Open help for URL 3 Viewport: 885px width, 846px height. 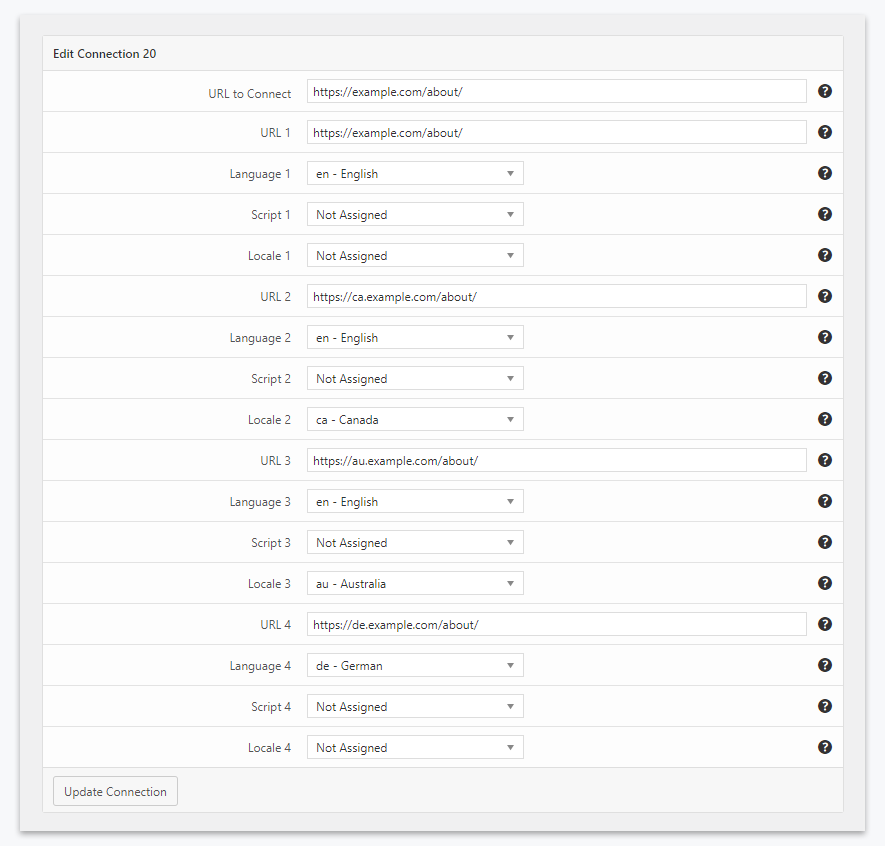click(x=824, y=459)
